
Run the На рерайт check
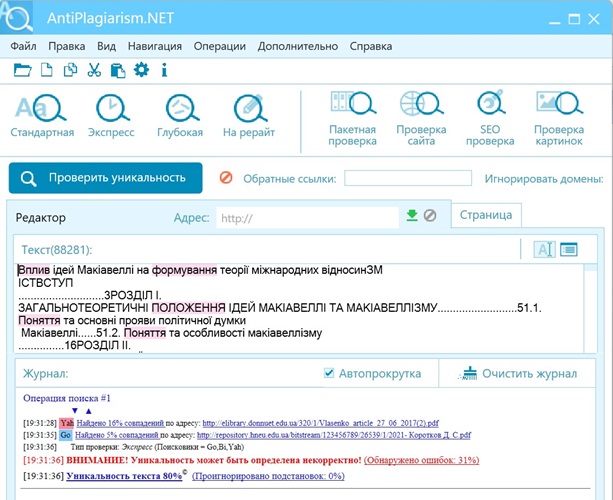coord(249,116)
